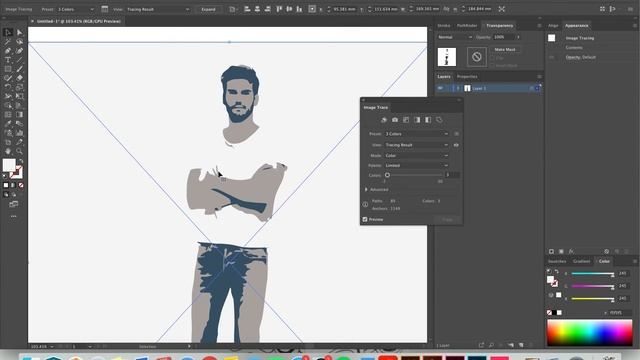Switch to the Pathfinder tab
Image resolution: width=640 pixels, height=360 pixels.
[x=467, y=26]
